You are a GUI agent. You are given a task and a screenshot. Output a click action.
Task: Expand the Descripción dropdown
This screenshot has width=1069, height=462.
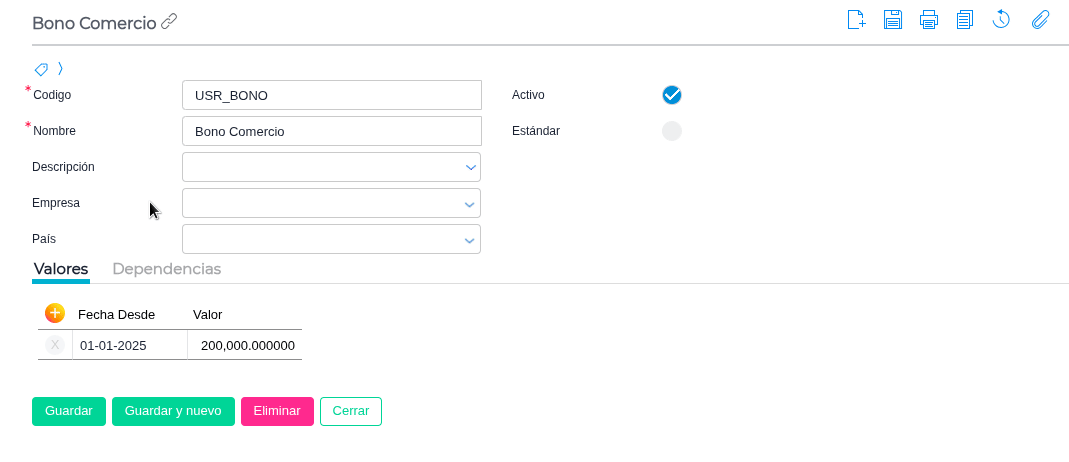pos(470,167)
